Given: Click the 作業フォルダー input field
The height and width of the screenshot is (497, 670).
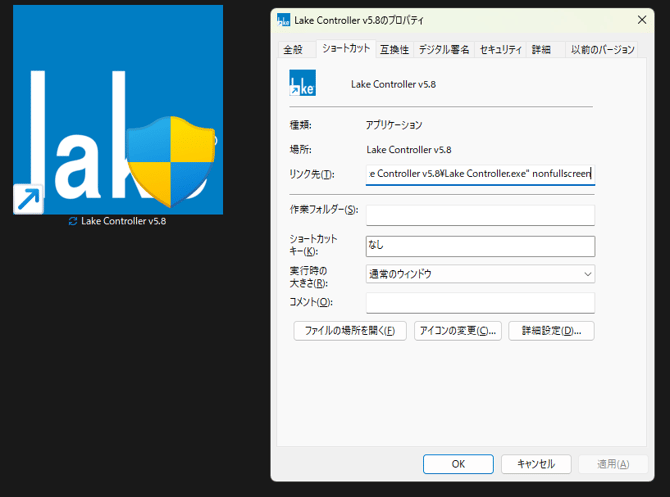Looking at the screenshot, I should coord(480,215).
